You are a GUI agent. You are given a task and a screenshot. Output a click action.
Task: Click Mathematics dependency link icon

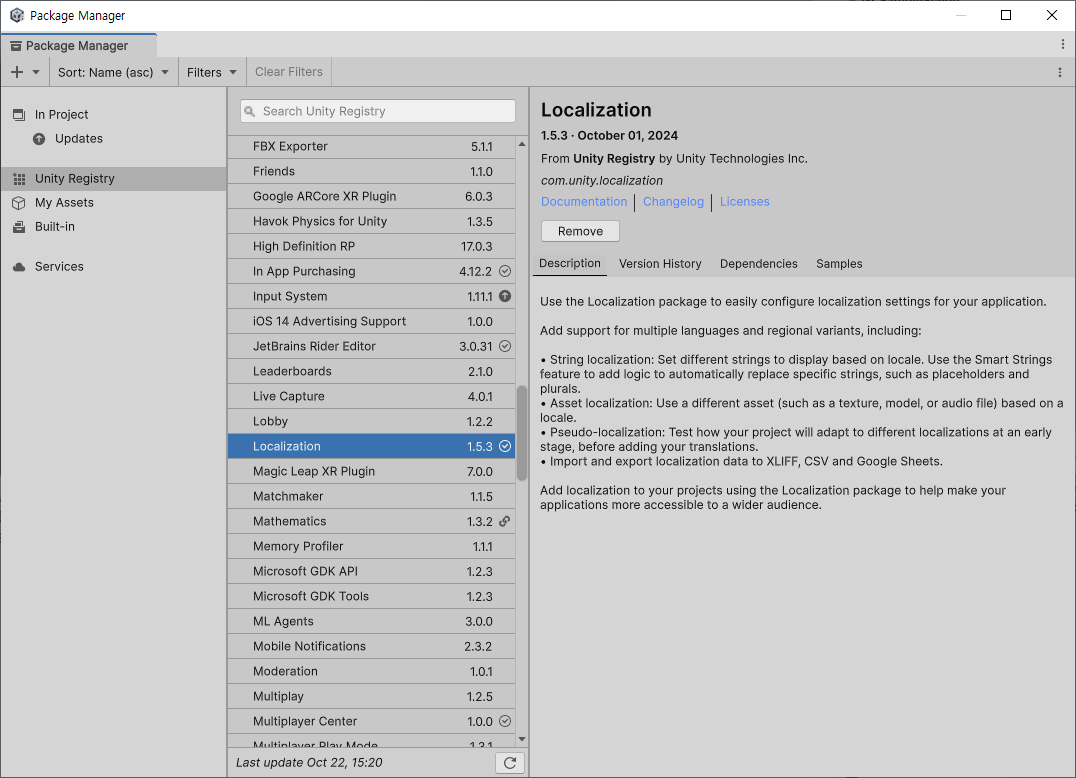[x=504, y=521]
